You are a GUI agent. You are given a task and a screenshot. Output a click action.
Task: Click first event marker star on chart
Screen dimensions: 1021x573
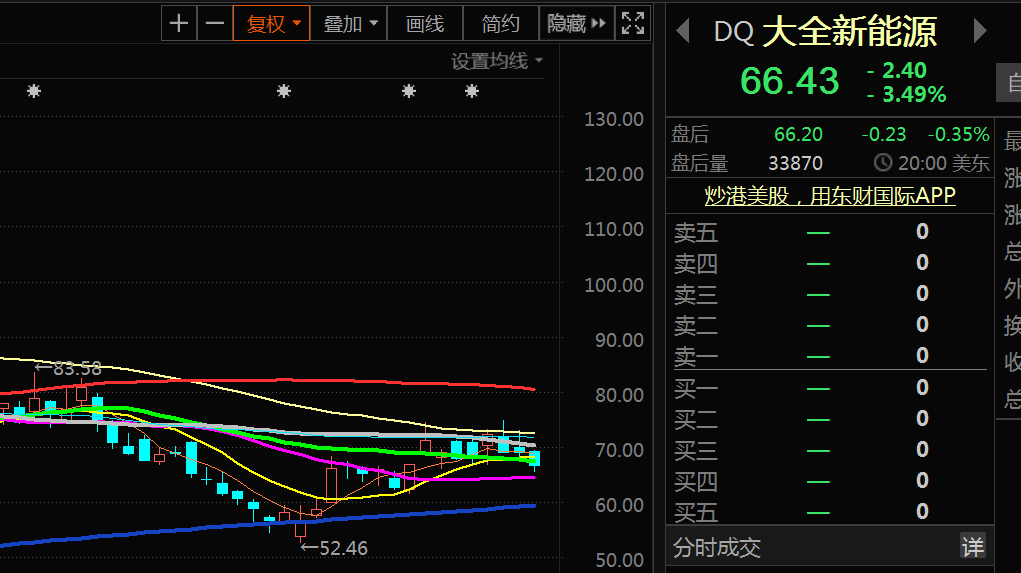[x=34, y=91]
